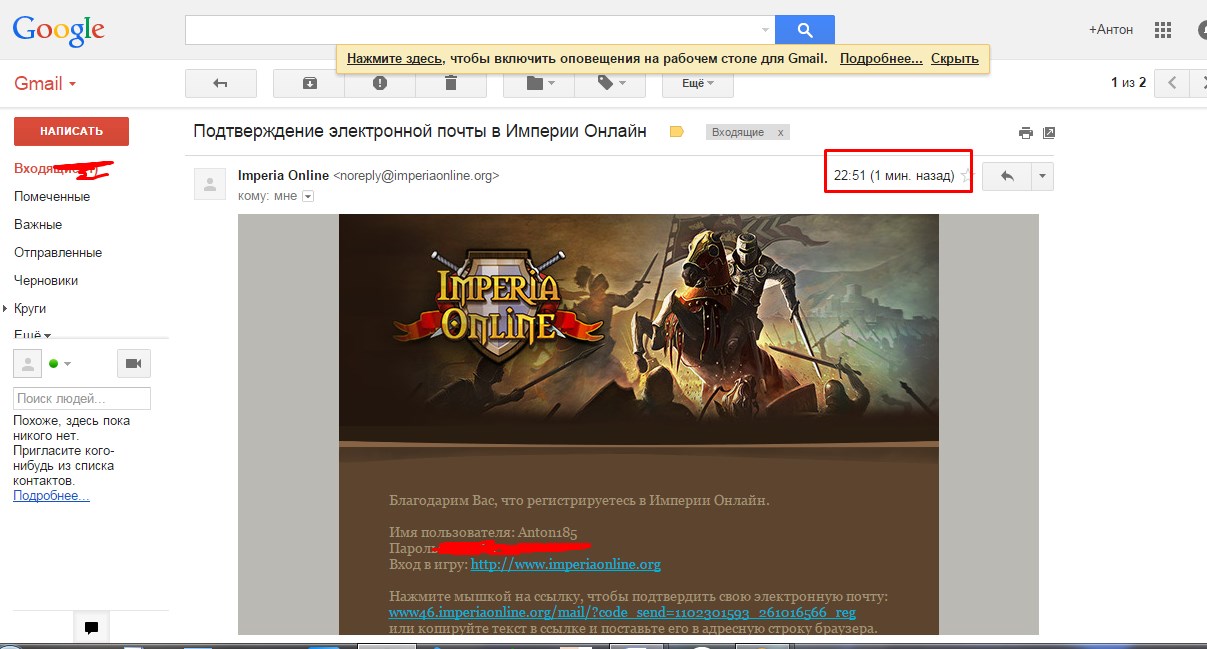Click the sender avatar icon
1207x649 pixels.
point(210,185)
